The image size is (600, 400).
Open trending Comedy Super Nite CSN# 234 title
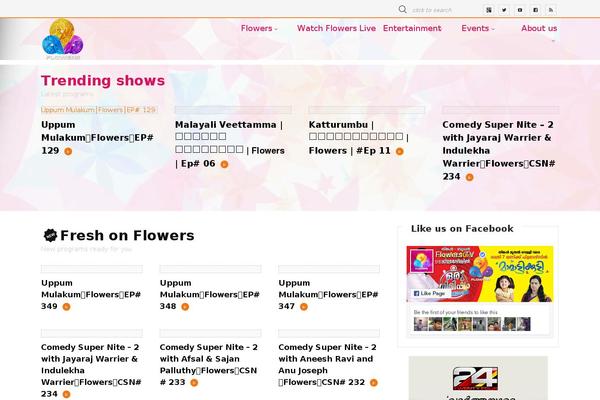pos(499,150)
